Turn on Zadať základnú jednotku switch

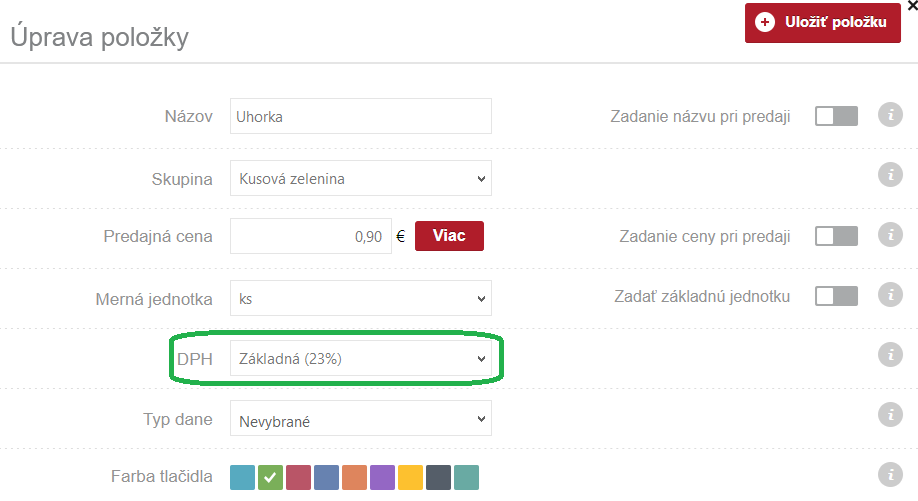(x=836, y=296)
